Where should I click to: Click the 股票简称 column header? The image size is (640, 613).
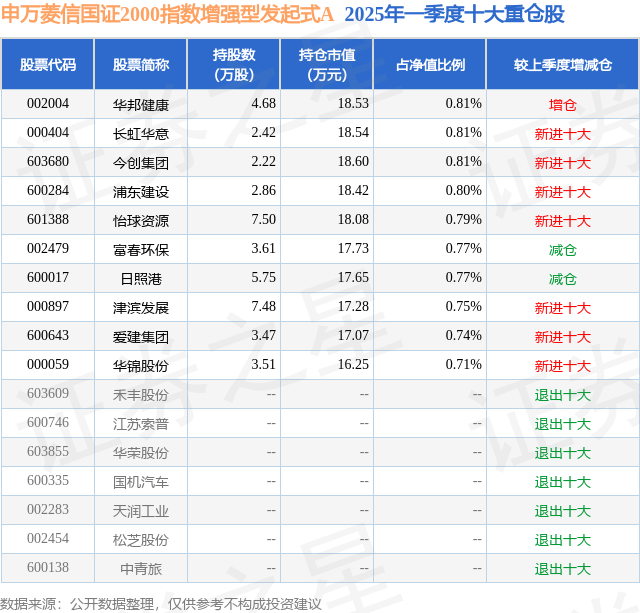tap(141, 64)
